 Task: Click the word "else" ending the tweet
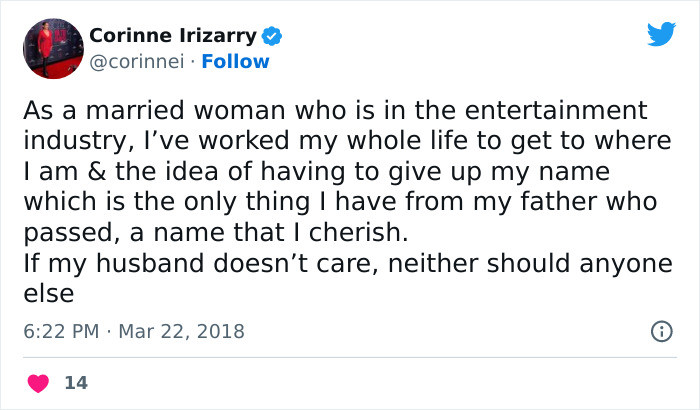pos(50,296)
